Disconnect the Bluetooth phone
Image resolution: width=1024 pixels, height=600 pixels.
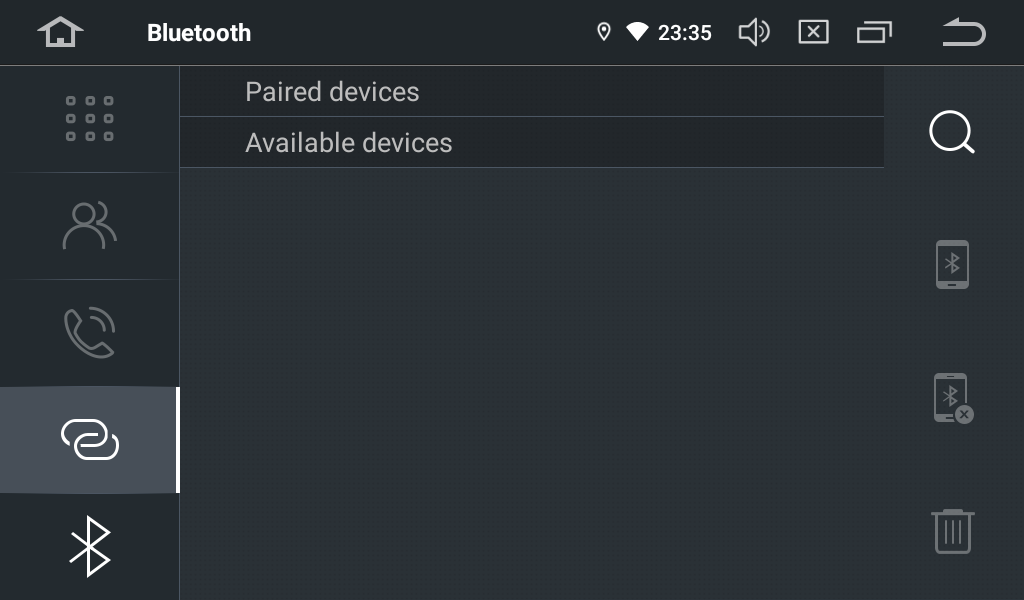pyautogui.click(x=952, y=398)
